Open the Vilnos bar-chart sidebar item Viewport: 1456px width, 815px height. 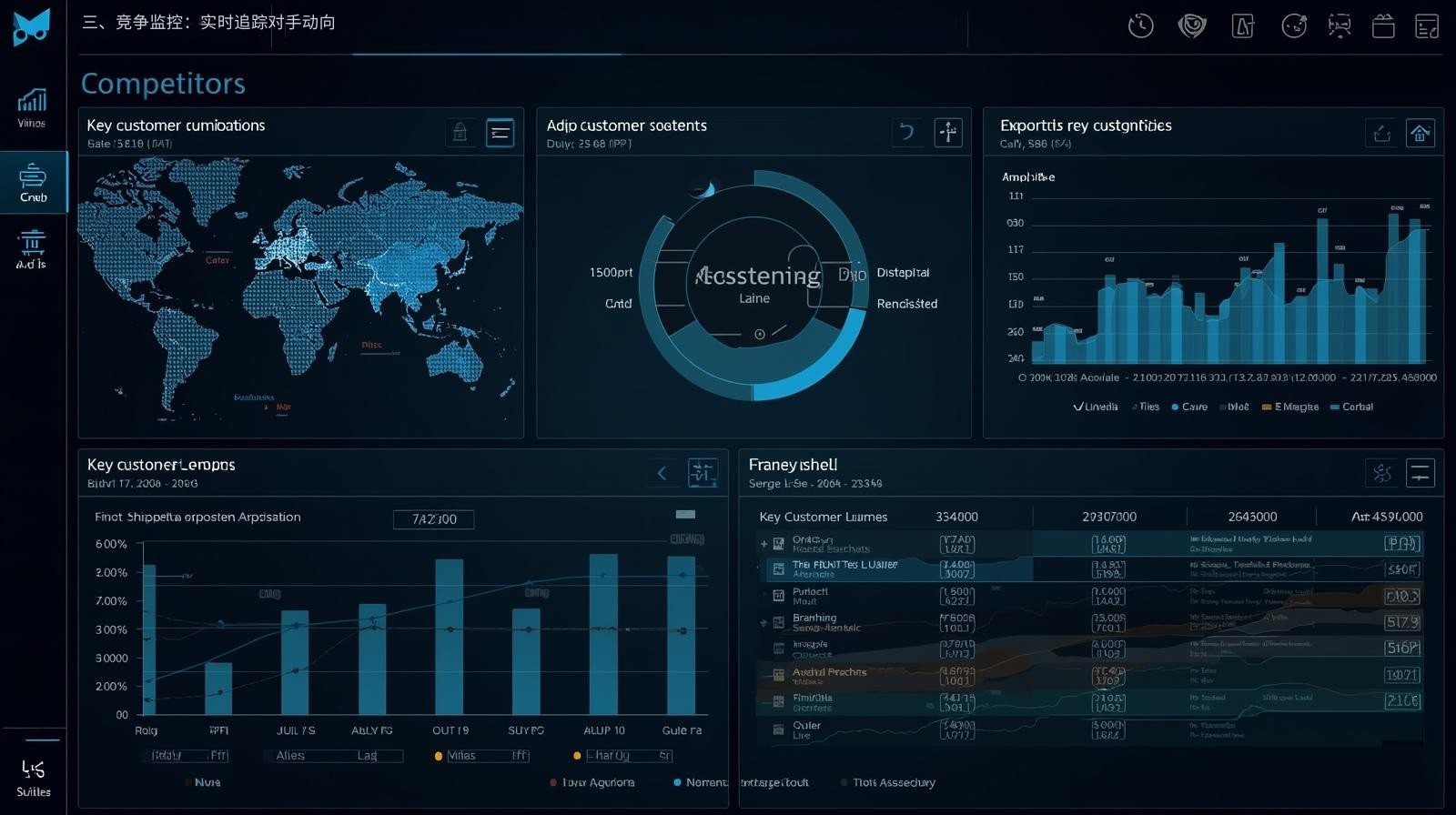click(x=32, y=107)
